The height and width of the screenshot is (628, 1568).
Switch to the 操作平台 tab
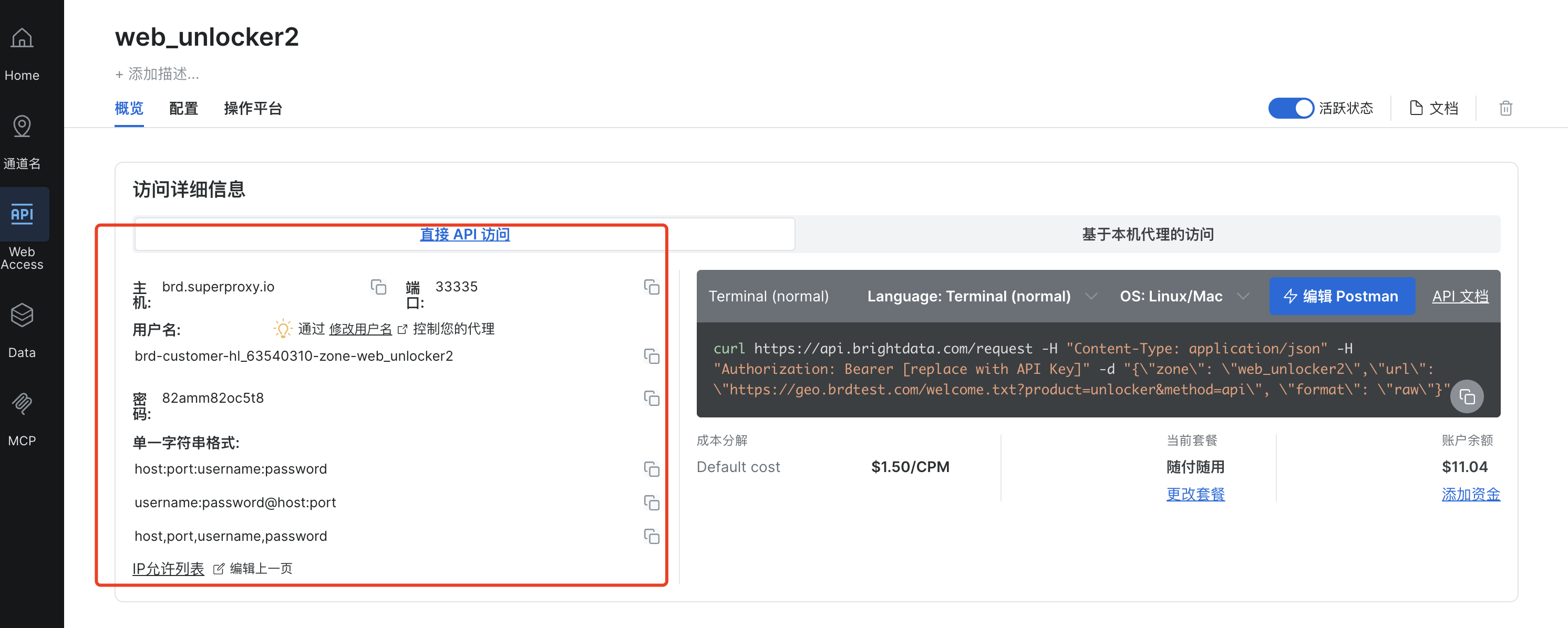point(253,108)
